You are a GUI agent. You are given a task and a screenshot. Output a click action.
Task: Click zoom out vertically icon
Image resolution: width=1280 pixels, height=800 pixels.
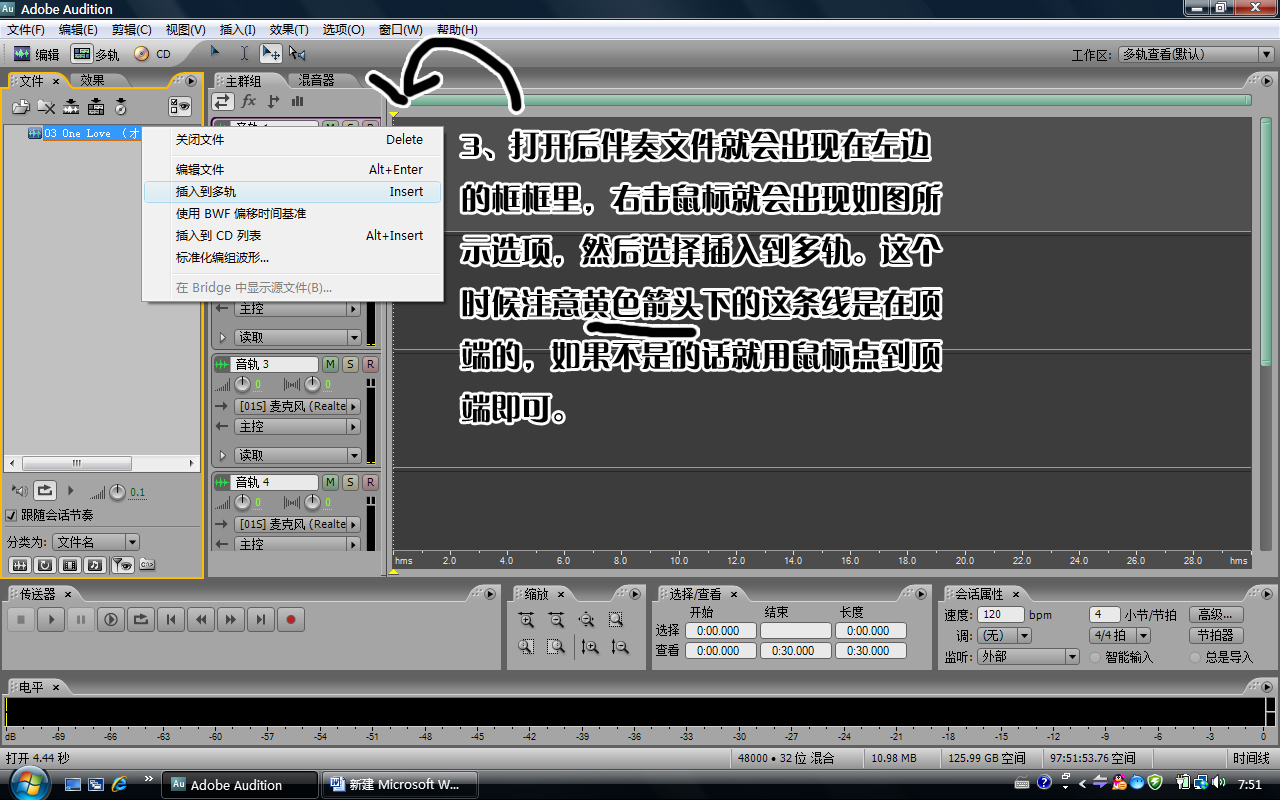(x=620, y=647)
